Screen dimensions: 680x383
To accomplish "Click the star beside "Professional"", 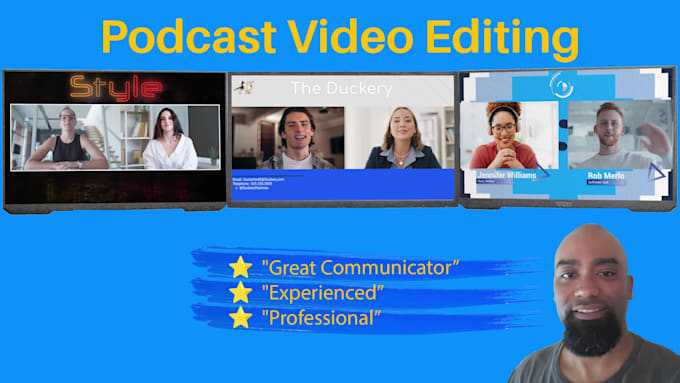I will click(x=241, y=318).
